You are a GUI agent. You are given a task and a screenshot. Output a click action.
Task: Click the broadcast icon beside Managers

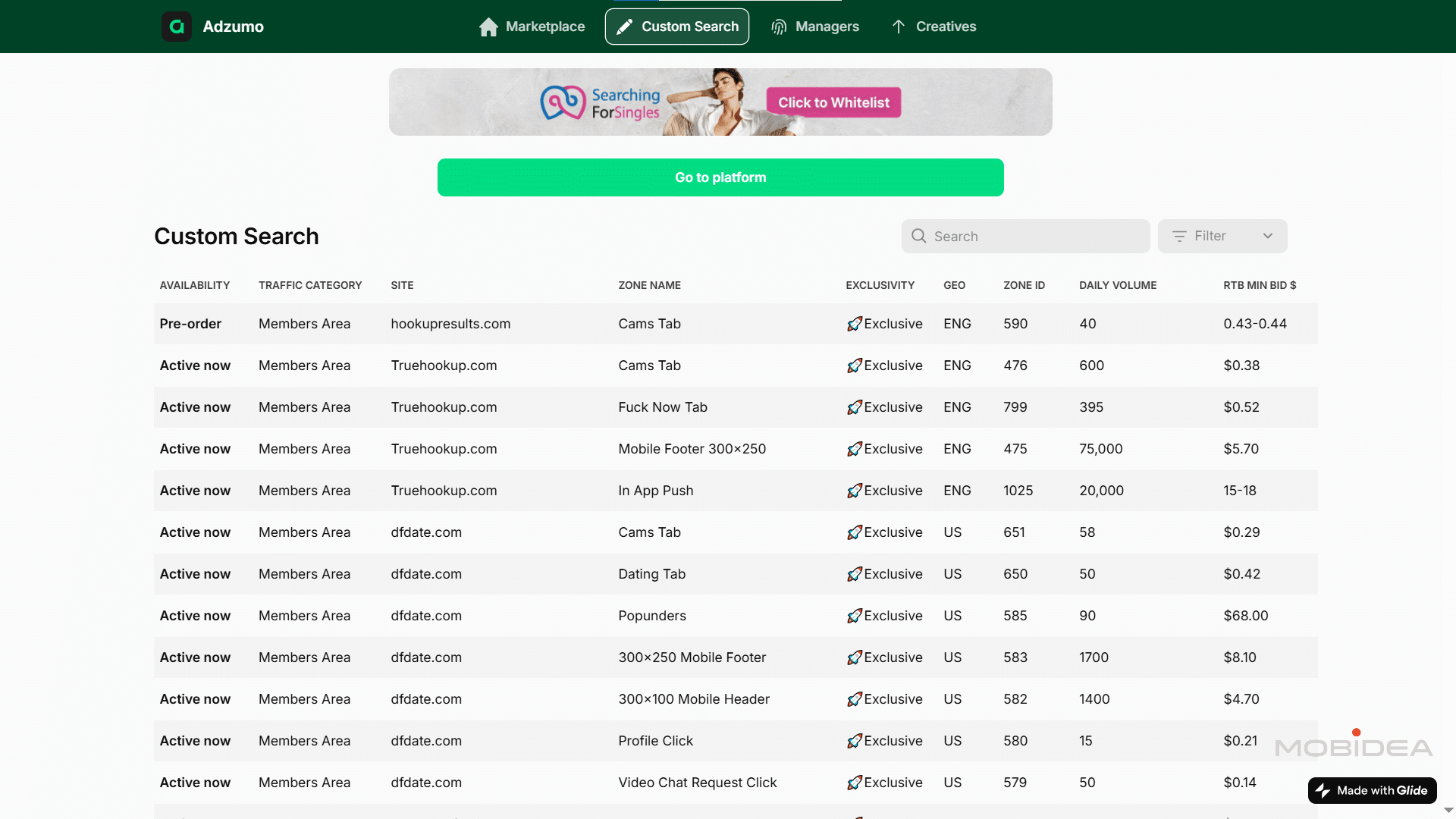(778, 27)
